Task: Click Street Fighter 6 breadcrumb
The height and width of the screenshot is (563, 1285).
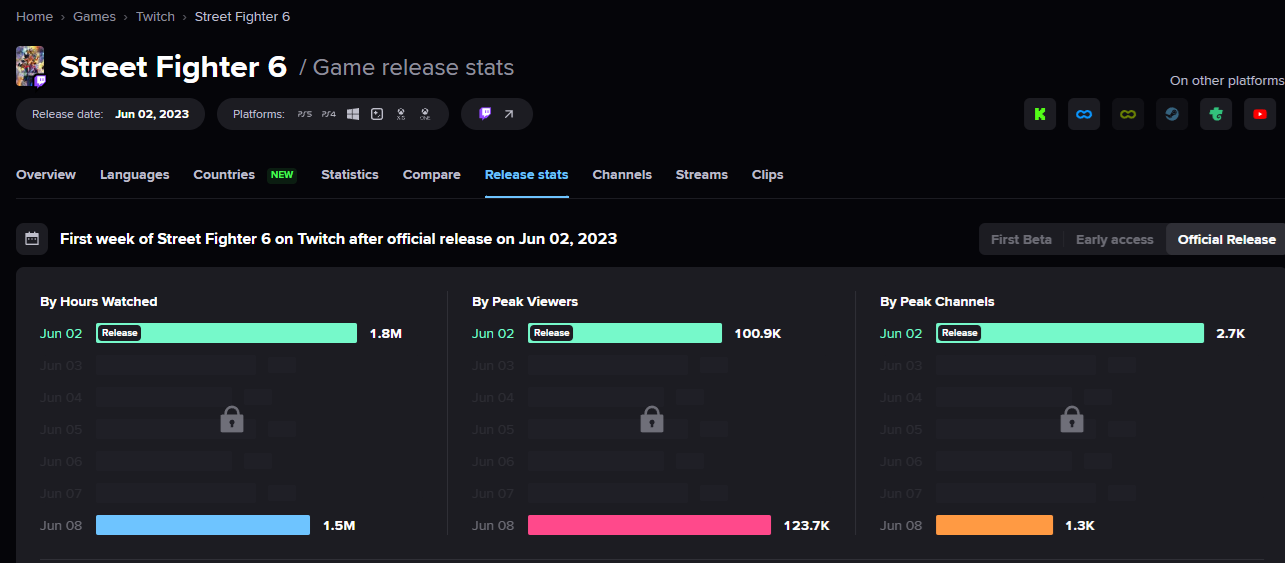Action: (242, 17)
